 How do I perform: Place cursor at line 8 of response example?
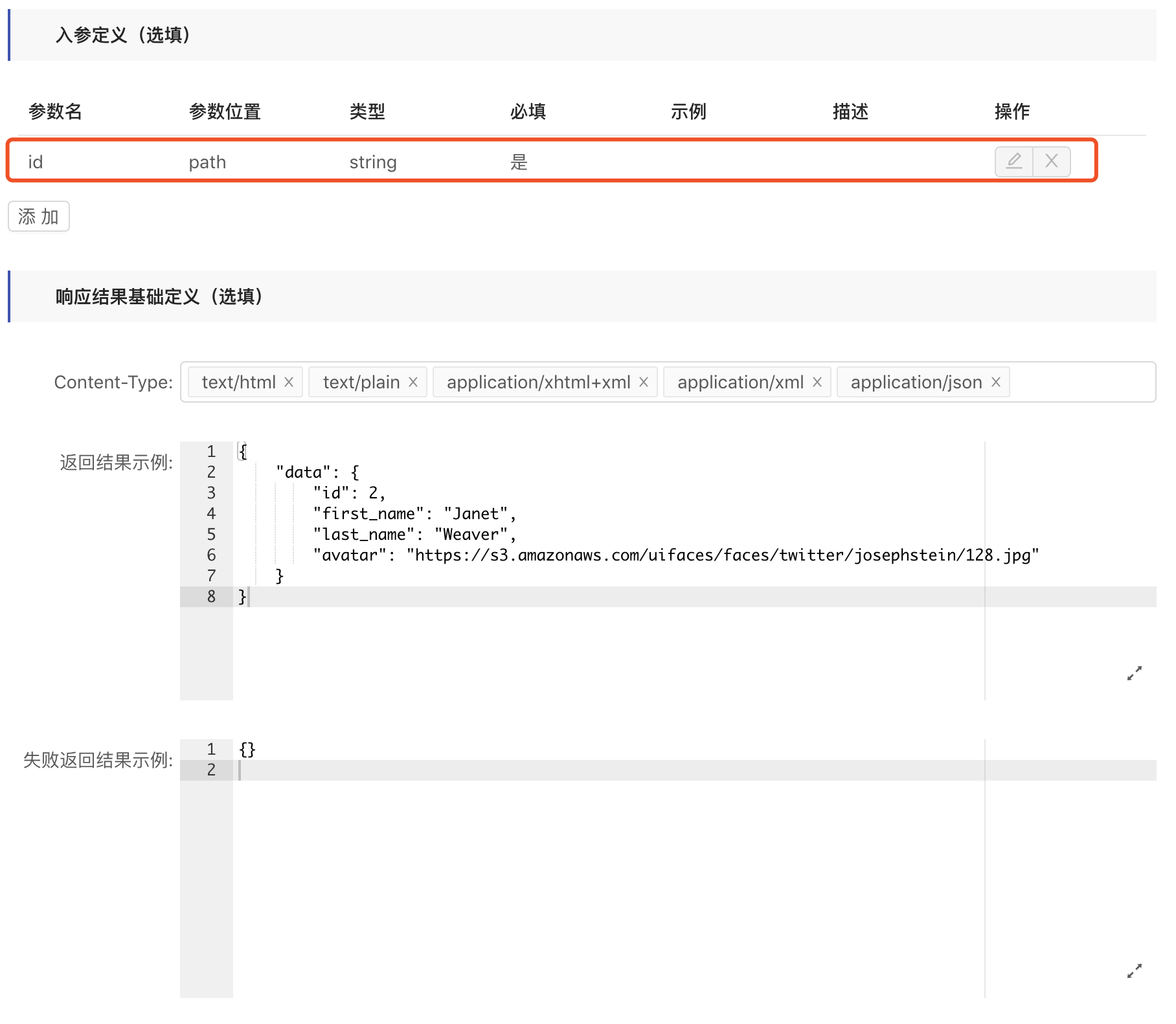pyautogui.click(x=583, y=597)
